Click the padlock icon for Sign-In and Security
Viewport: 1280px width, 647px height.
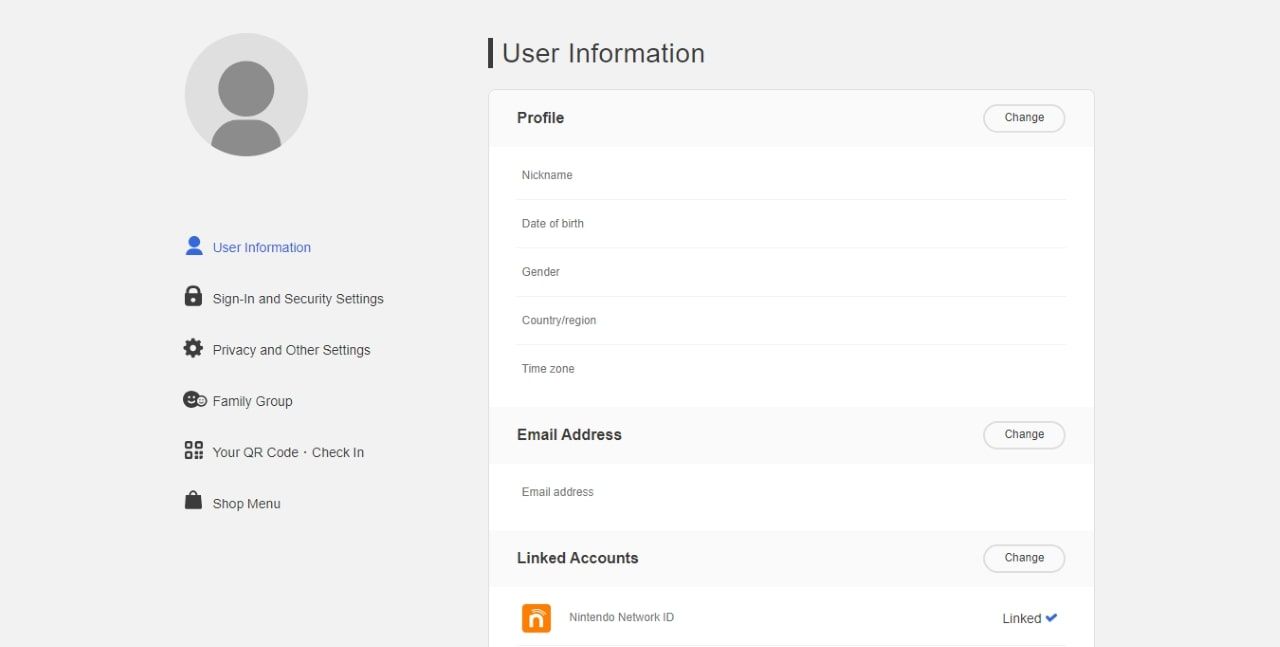tap(193, 297)
